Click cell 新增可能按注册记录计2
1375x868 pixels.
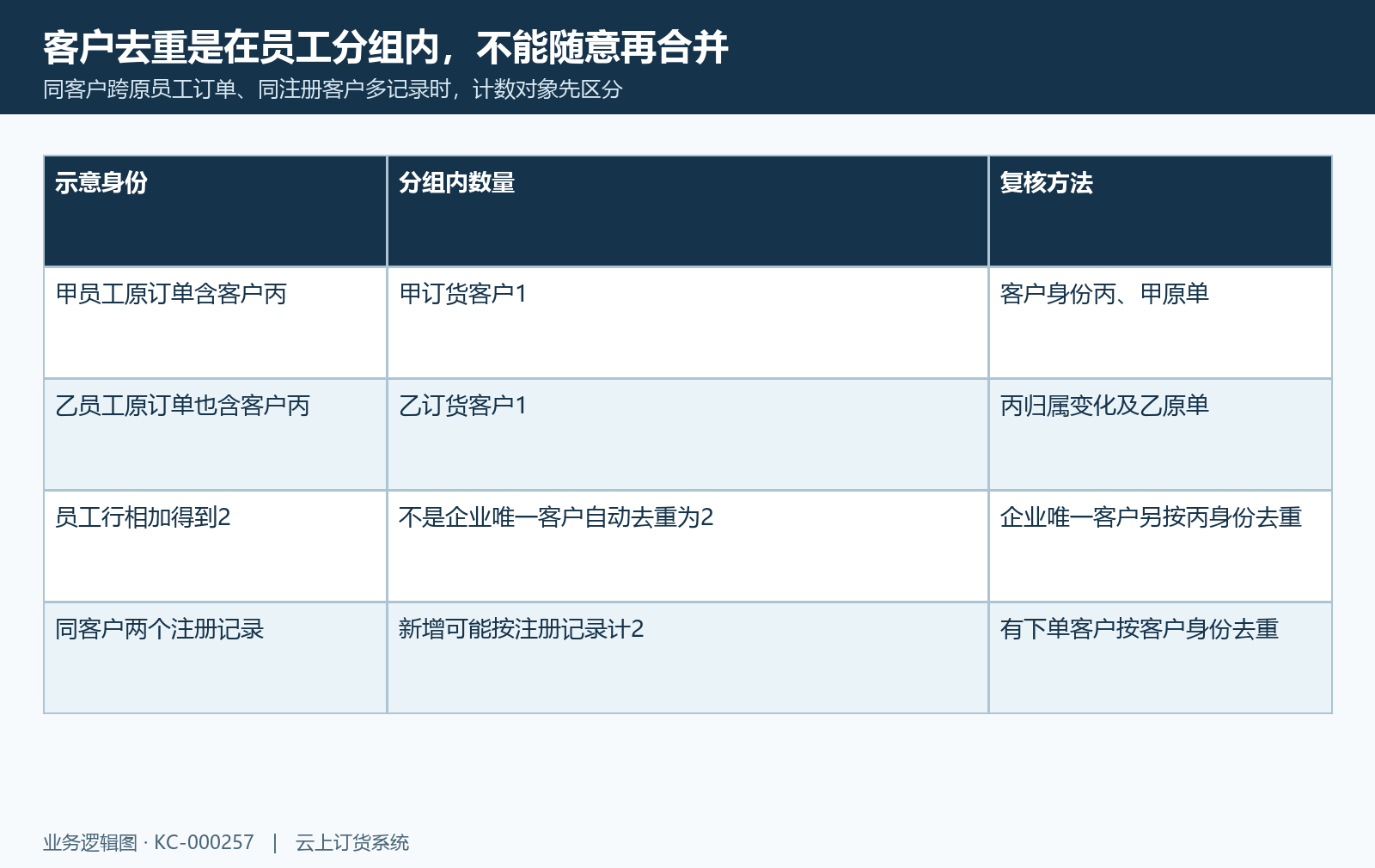687,658
